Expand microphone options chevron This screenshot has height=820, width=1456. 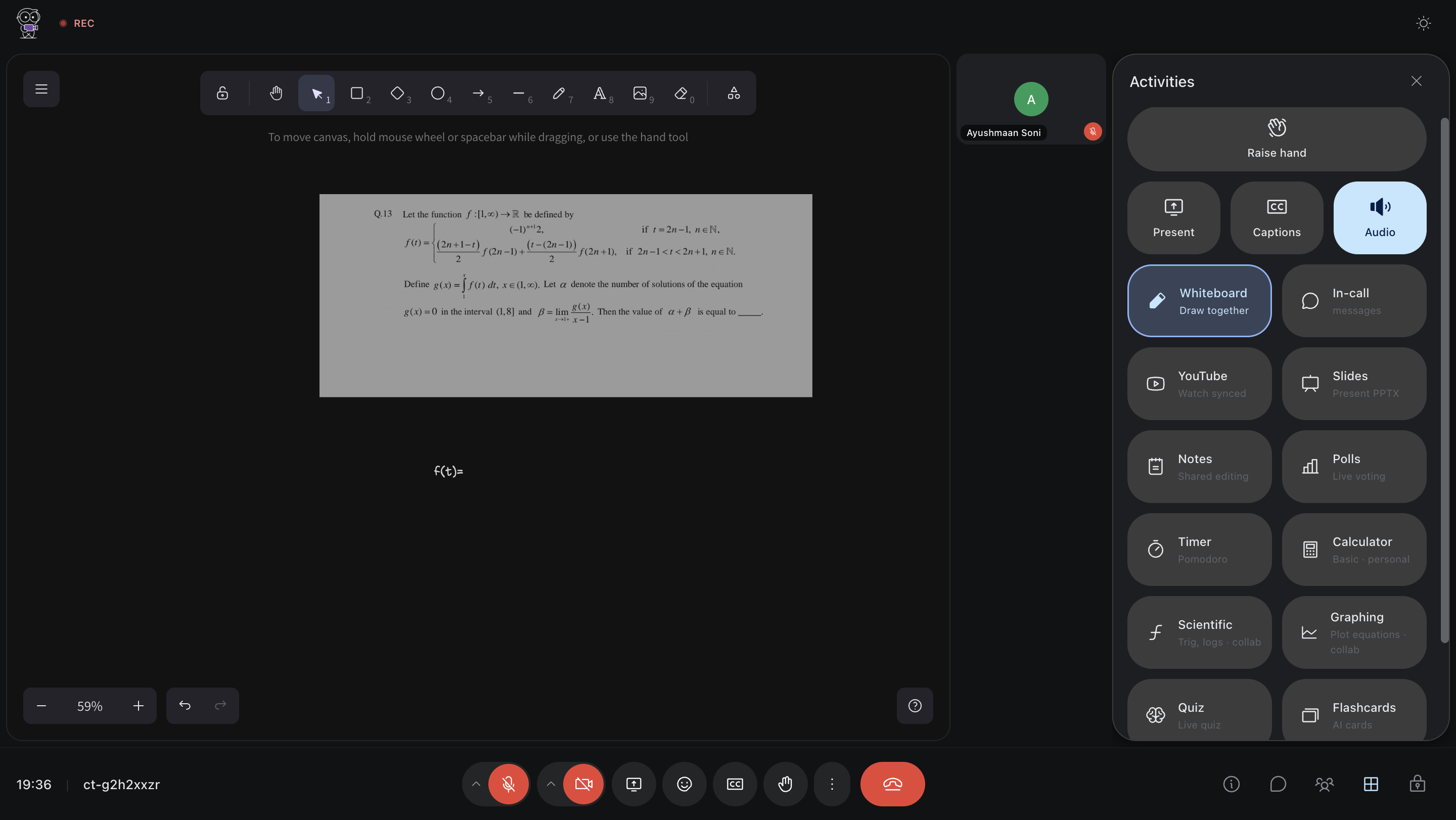click(476, 784)
